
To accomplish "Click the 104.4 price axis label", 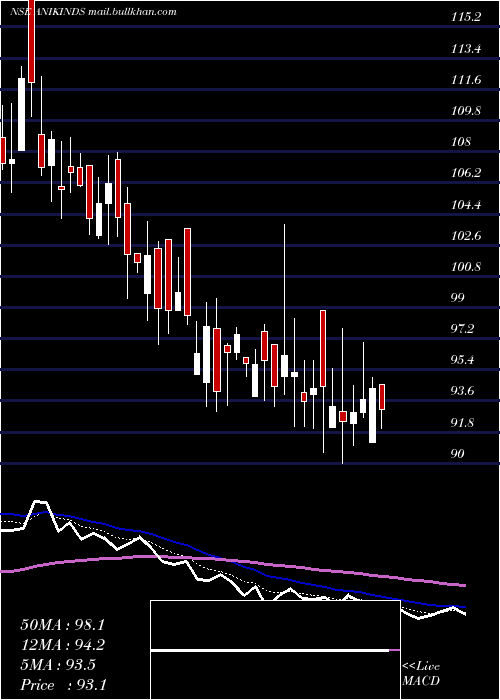I will [466, 205].
